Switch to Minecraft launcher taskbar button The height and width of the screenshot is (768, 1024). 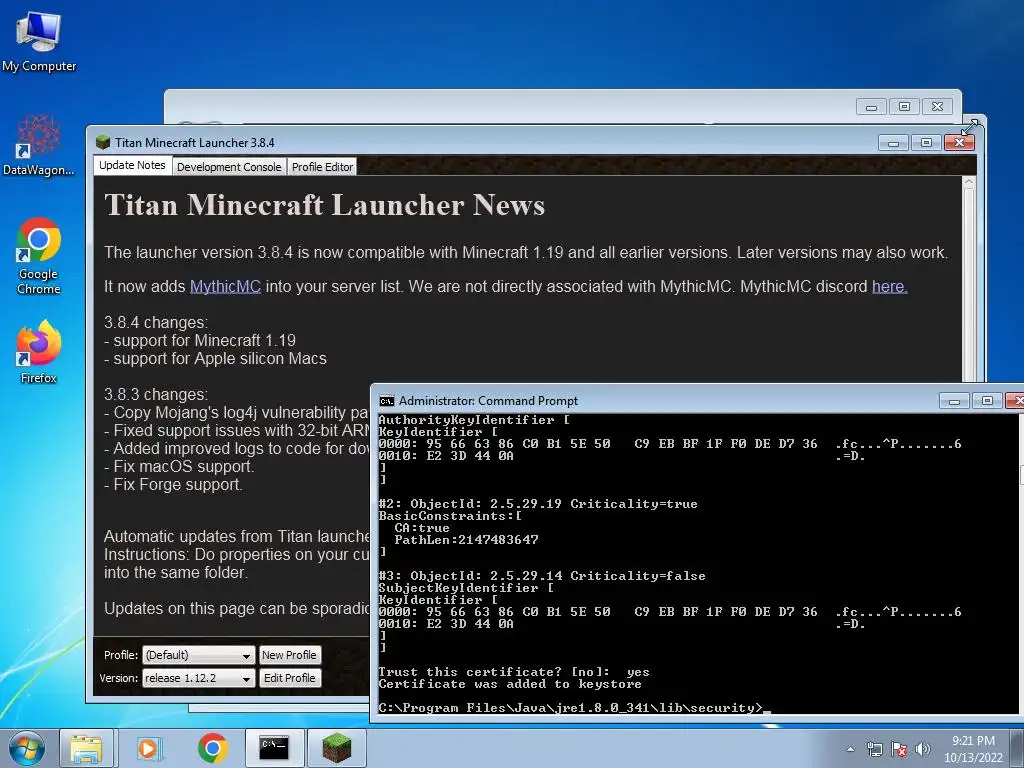[x=337, y=748]
